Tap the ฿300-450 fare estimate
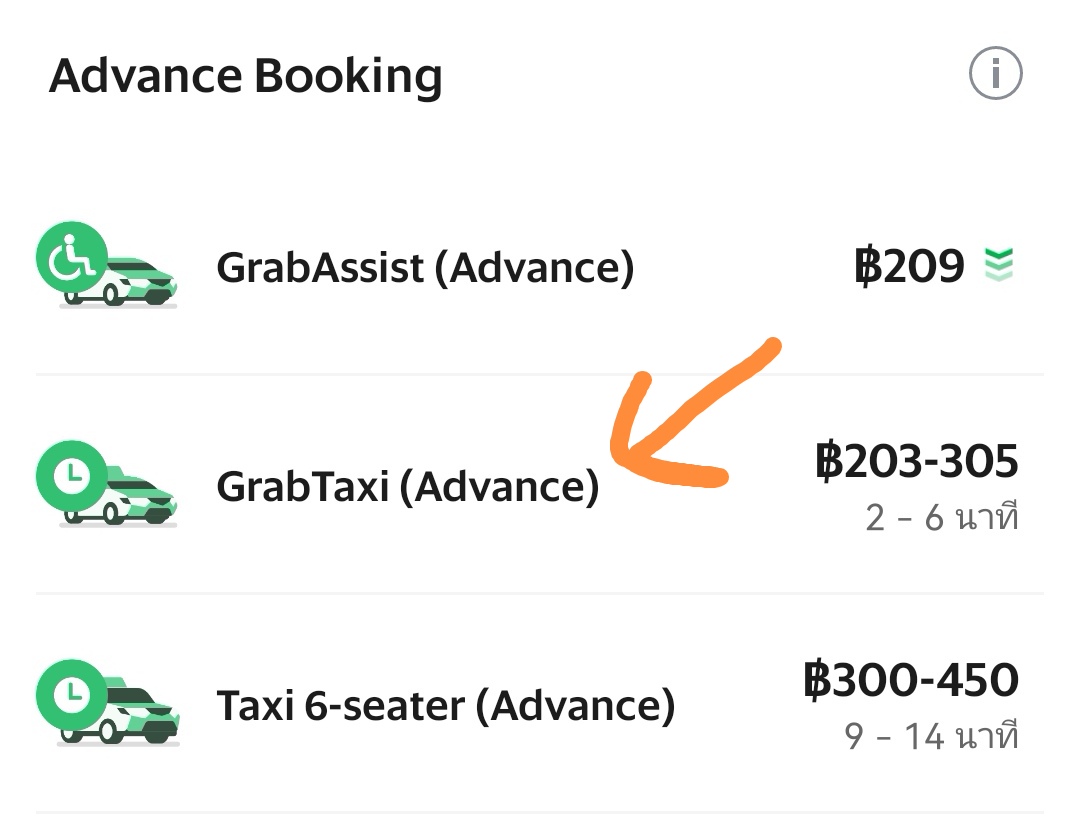 (911, 680)
